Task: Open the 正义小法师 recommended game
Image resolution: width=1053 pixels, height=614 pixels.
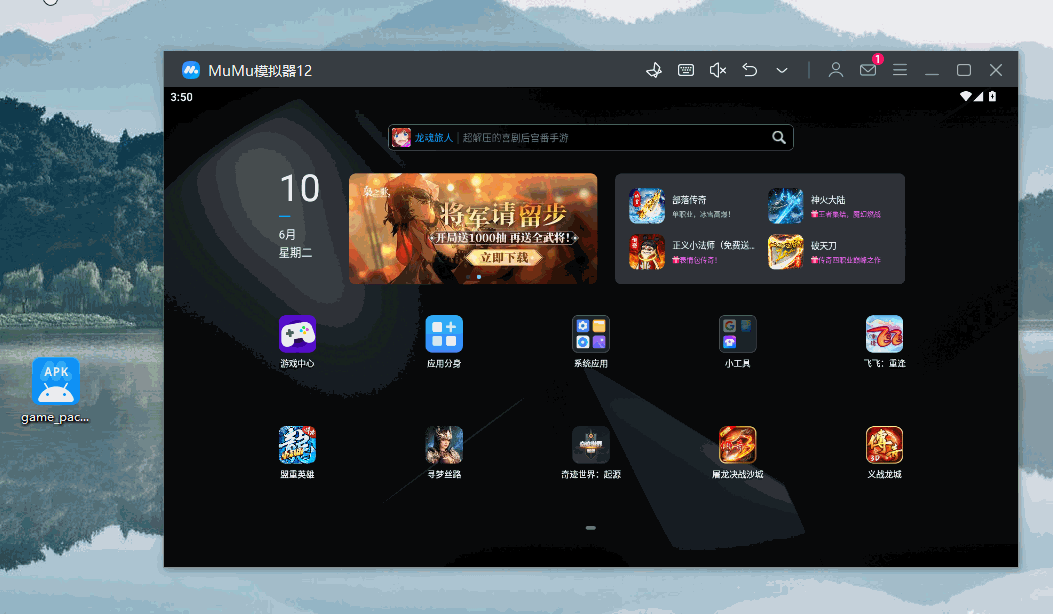Action: (692, 251)
